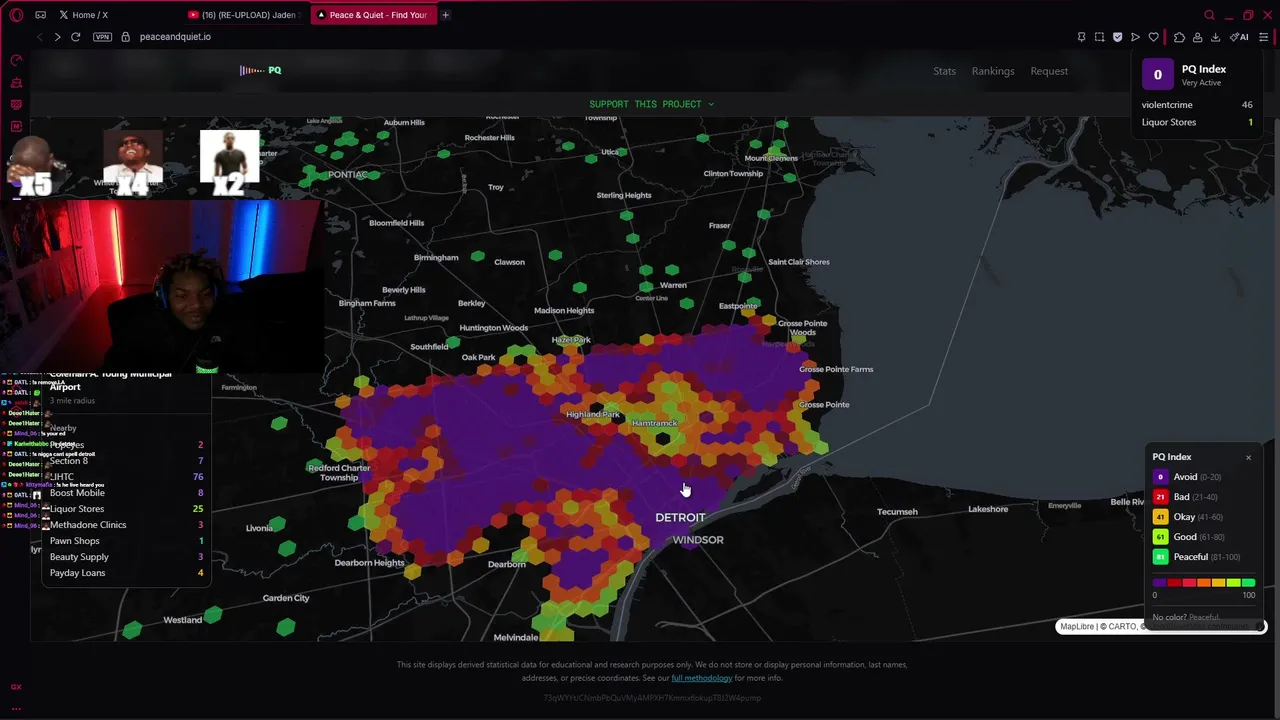The height and width of the screenshot is (720, 1280).
Task: Click the Peaceful bright green legend swatch
Action: pos(1160,557)
